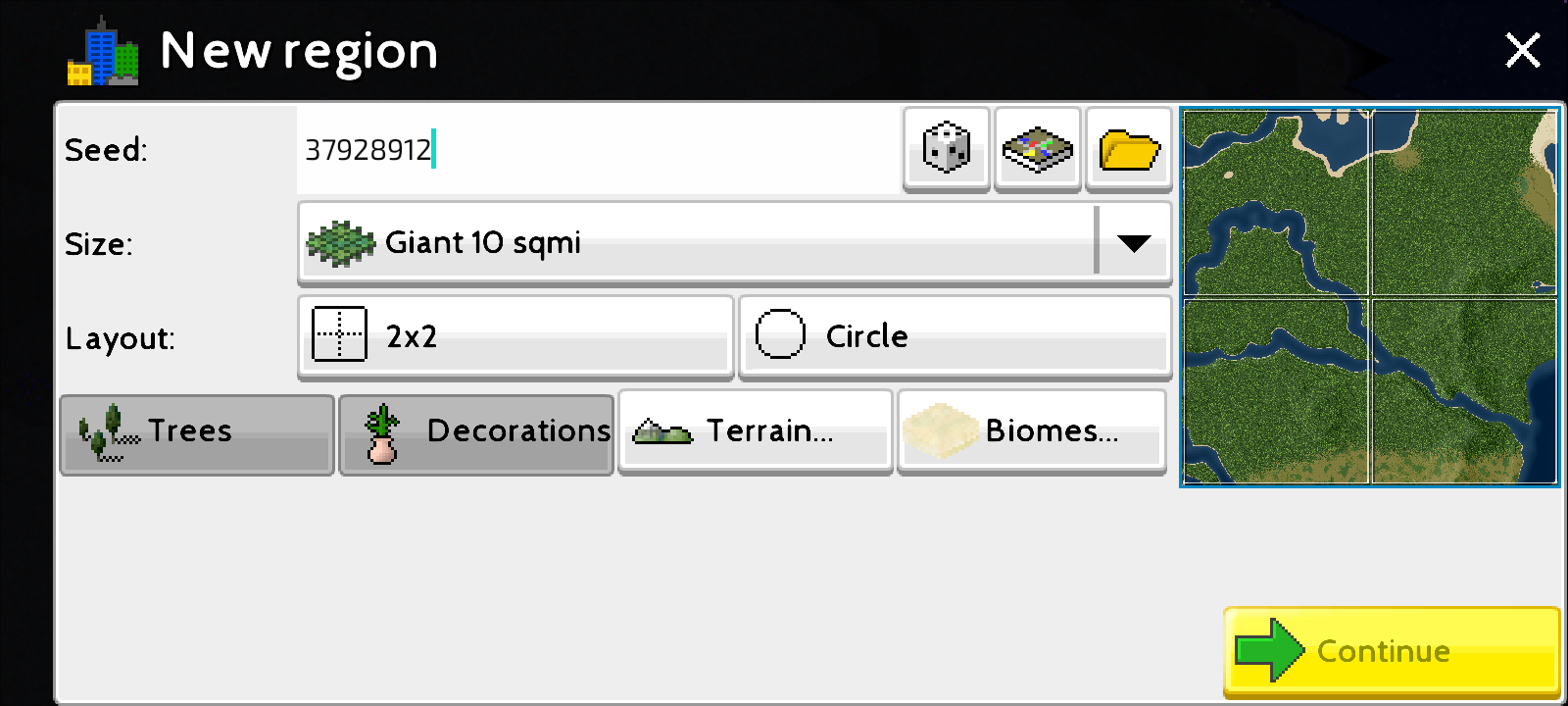Open the yellow folder load icon

tap(1129, 149)
